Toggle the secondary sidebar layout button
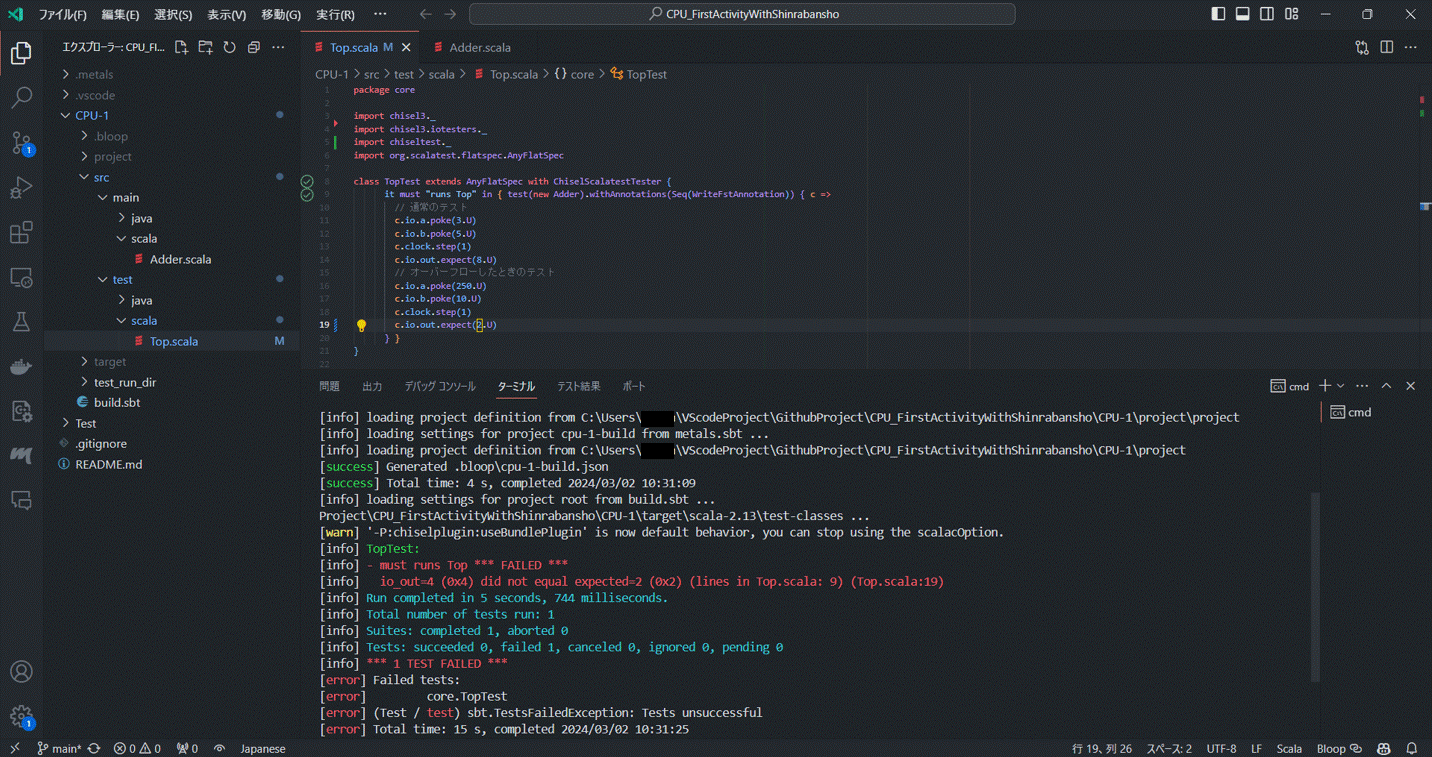1432x757 pixels. click(x=1267, y=14)
